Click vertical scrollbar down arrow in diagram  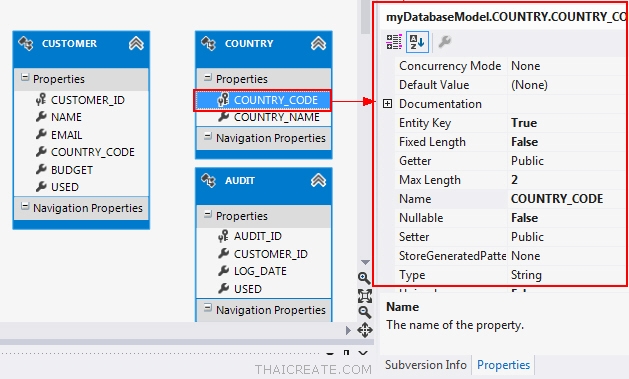coord(365,262)
